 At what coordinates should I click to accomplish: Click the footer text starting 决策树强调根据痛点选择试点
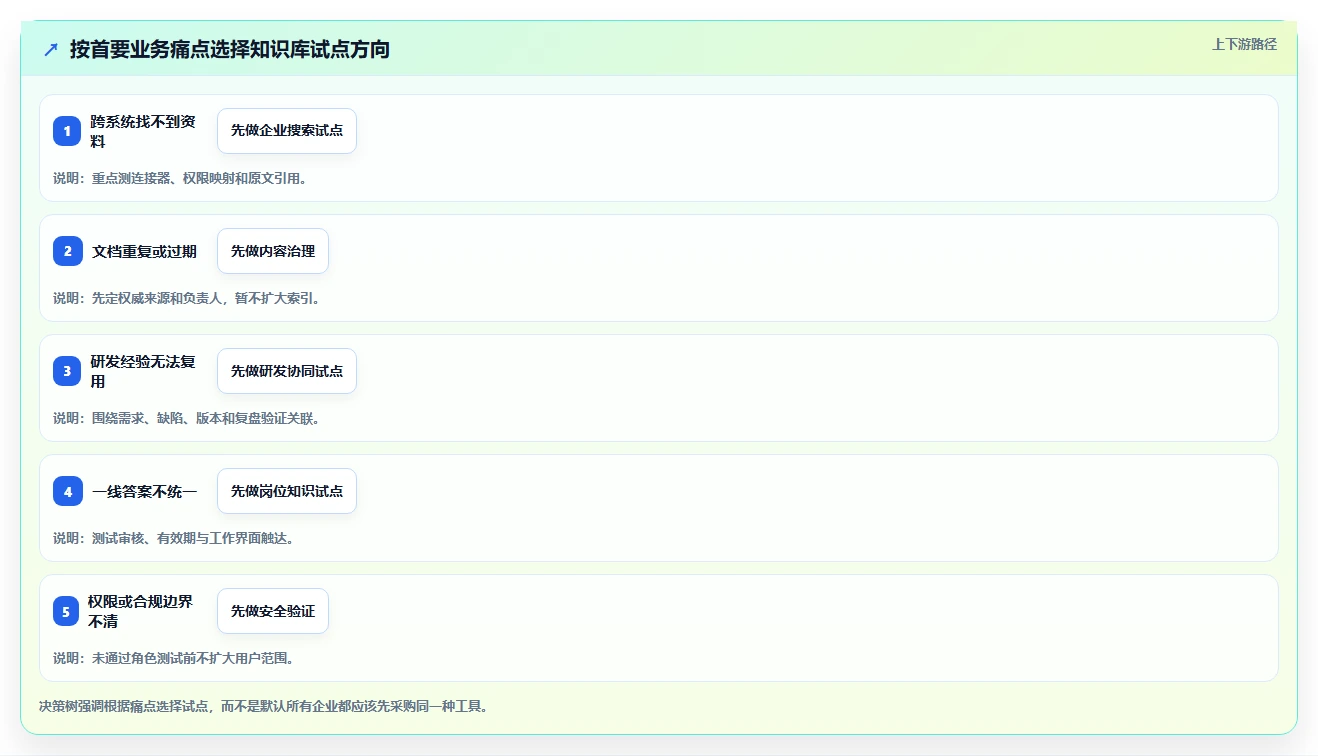pyautogui.click(x=263, y=706)
